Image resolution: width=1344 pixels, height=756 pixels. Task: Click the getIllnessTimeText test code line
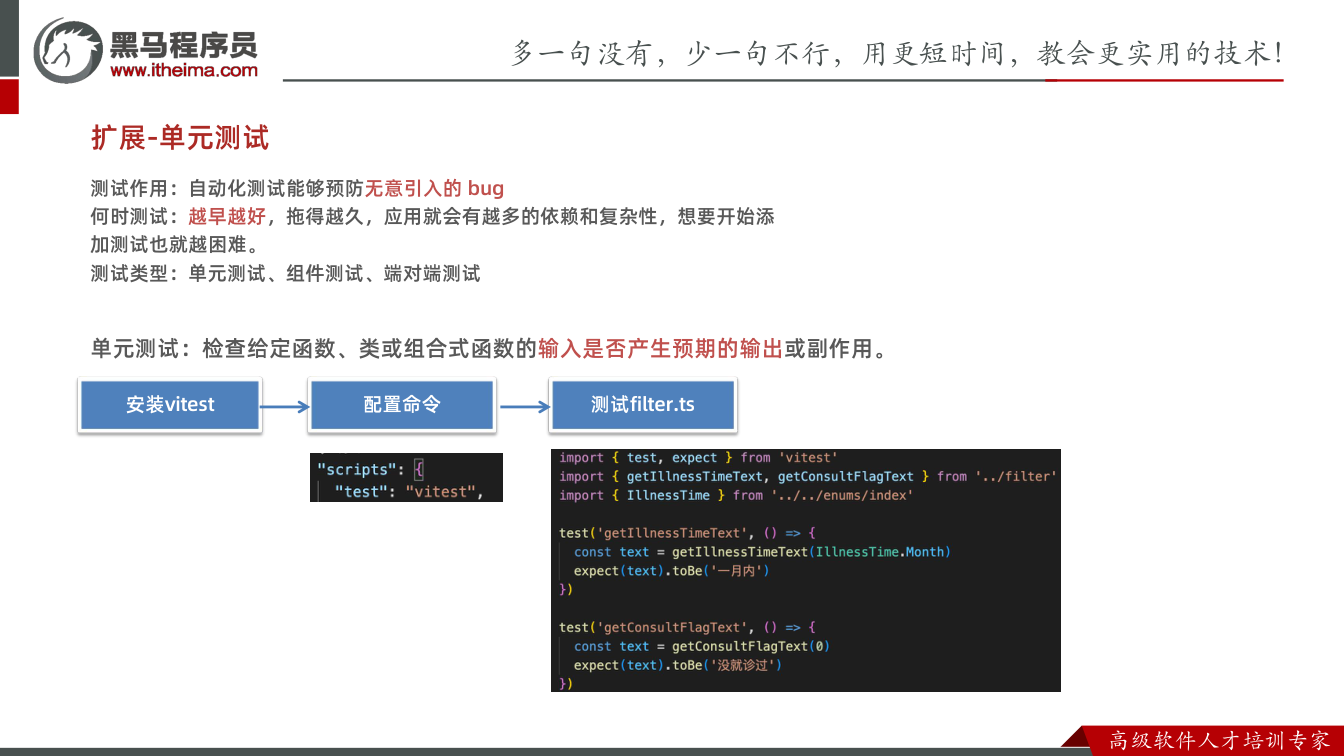click(688, 533)
